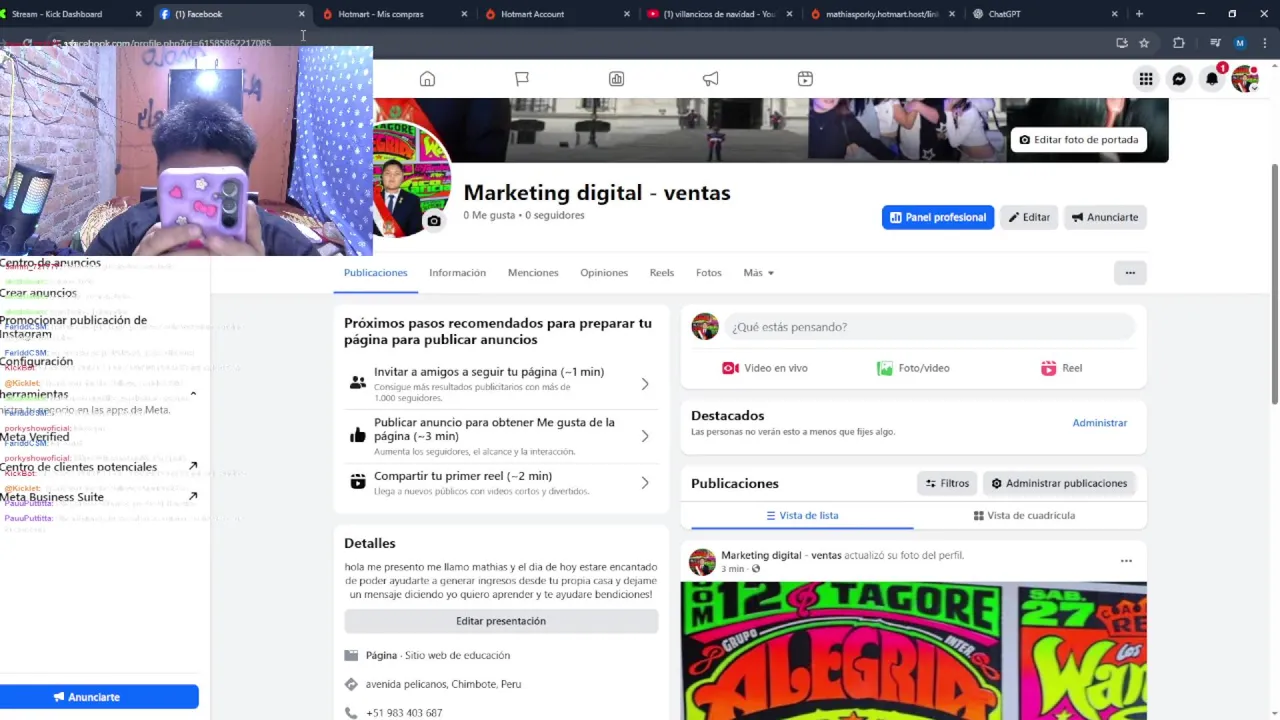The width and height of the screenshot is (1280, 720).
Task: Click Centro de anuncios in sidebar
Action: coord(51,263)
